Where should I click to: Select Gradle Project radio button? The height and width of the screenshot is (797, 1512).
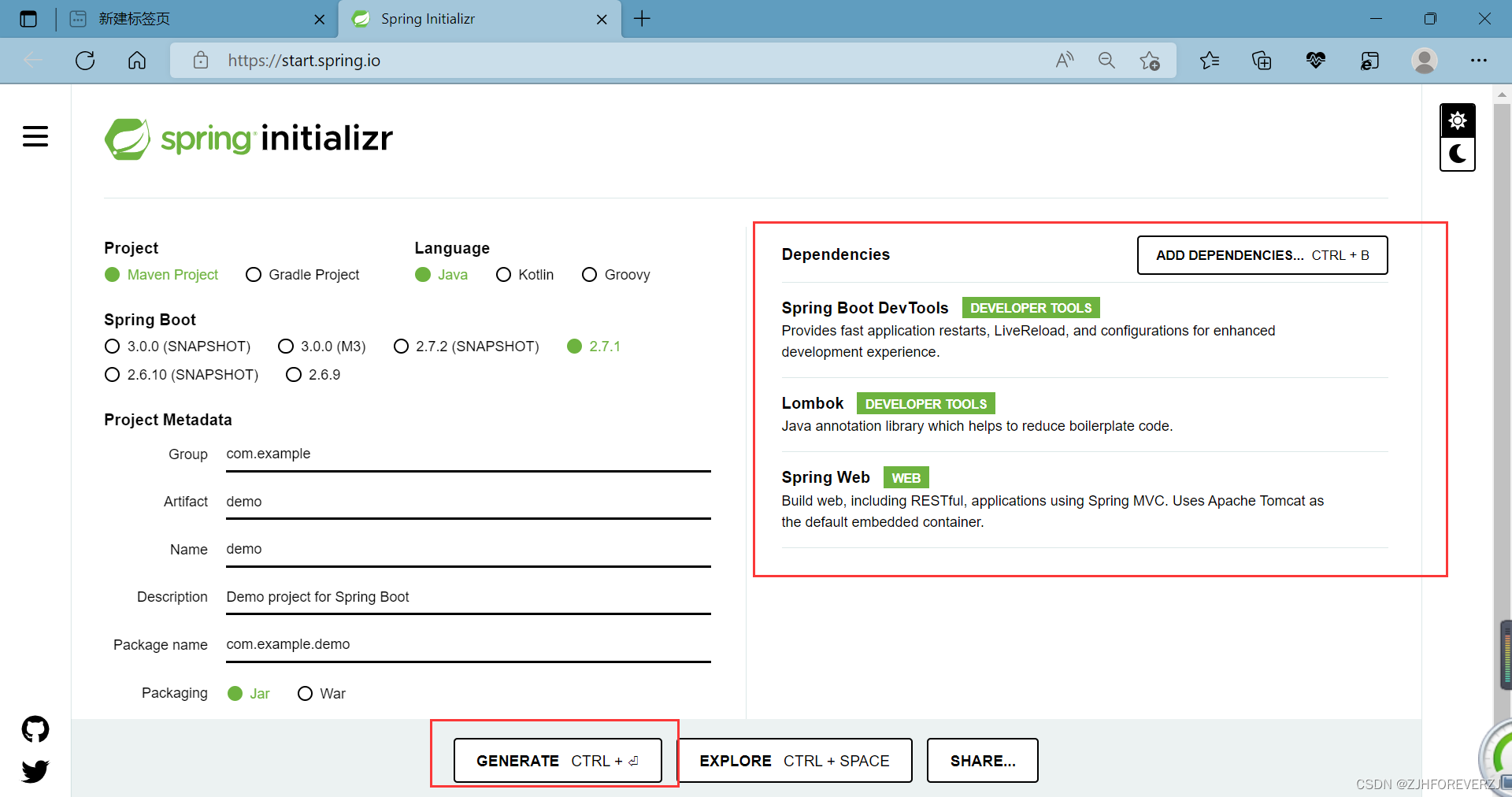[x=302, y=275]
